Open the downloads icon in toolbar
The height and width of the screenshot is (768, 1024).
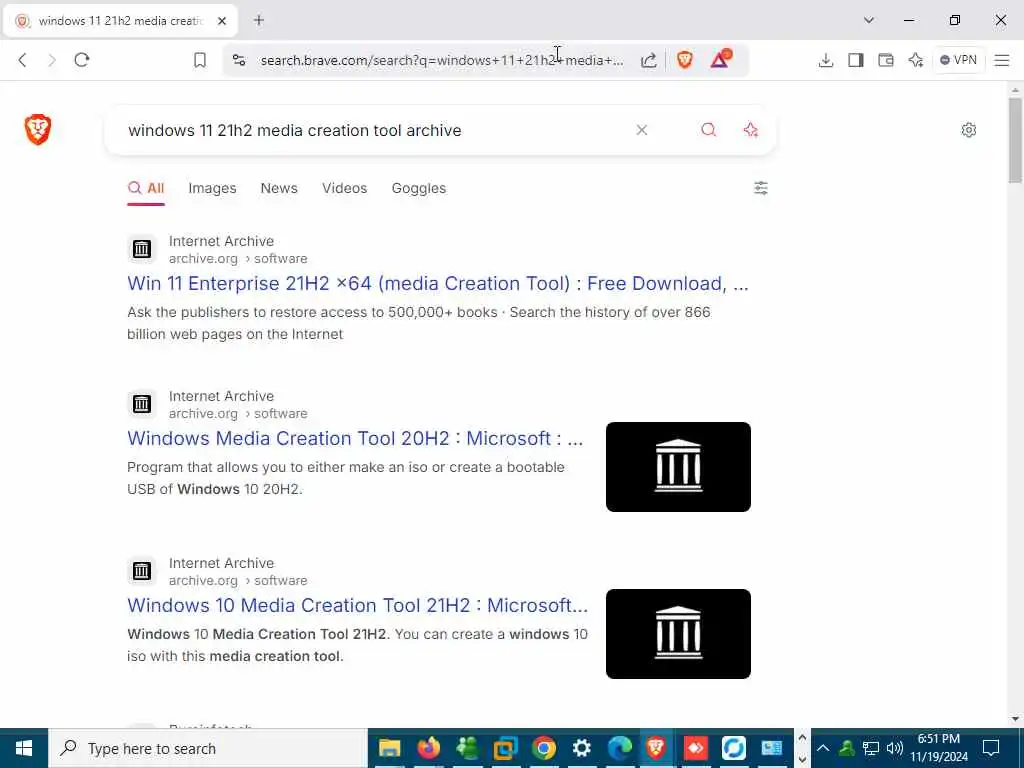(825, 60)
